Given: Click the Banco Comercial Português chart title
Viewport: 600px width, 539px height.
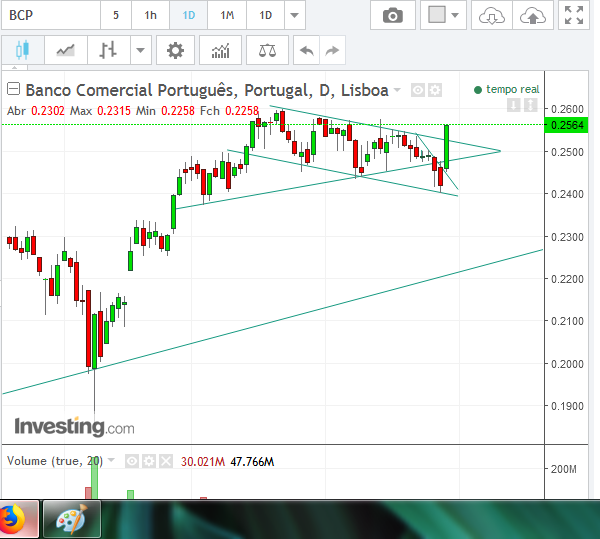Looking at the screenshot, I should pos(207,90).
